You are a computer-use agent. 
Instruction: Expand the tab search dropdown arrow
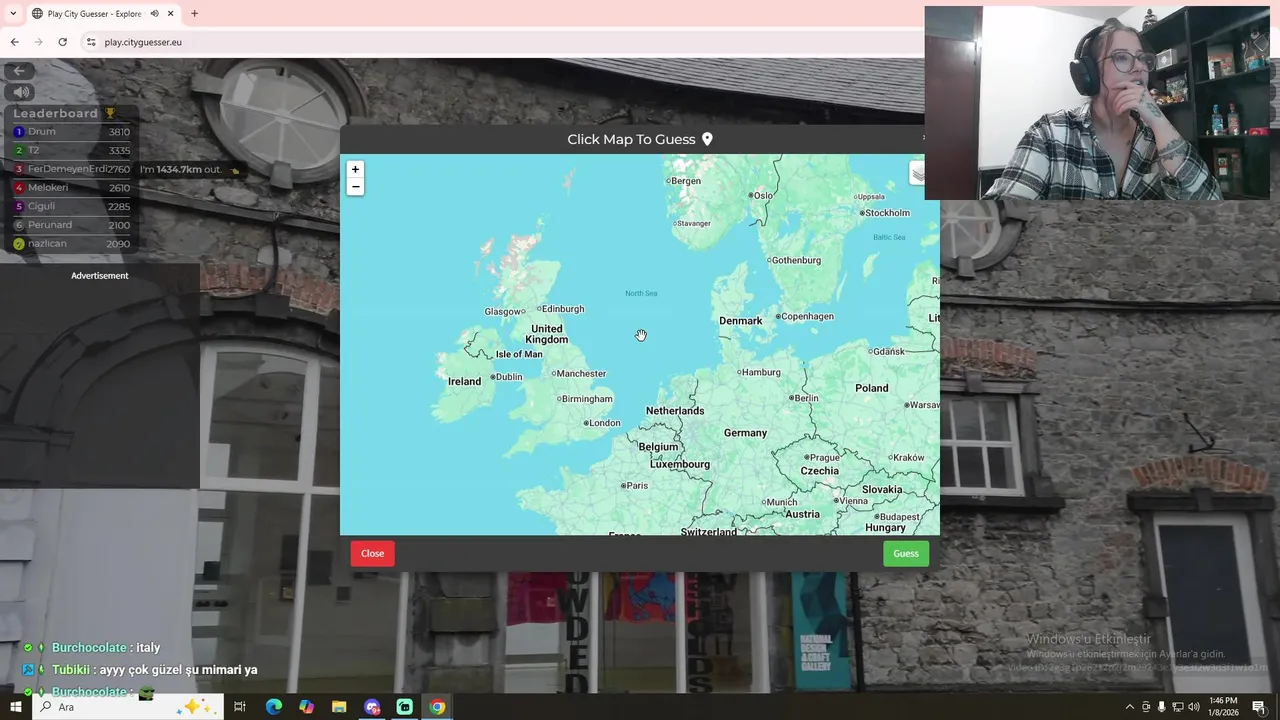pyautogui.click(x=13, y=13)
